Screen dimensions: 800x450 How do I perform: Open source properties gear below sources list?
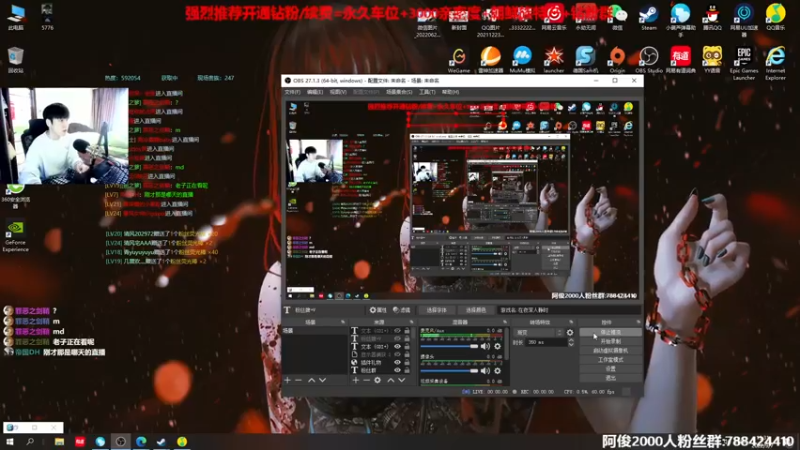(x=378, y=380)
